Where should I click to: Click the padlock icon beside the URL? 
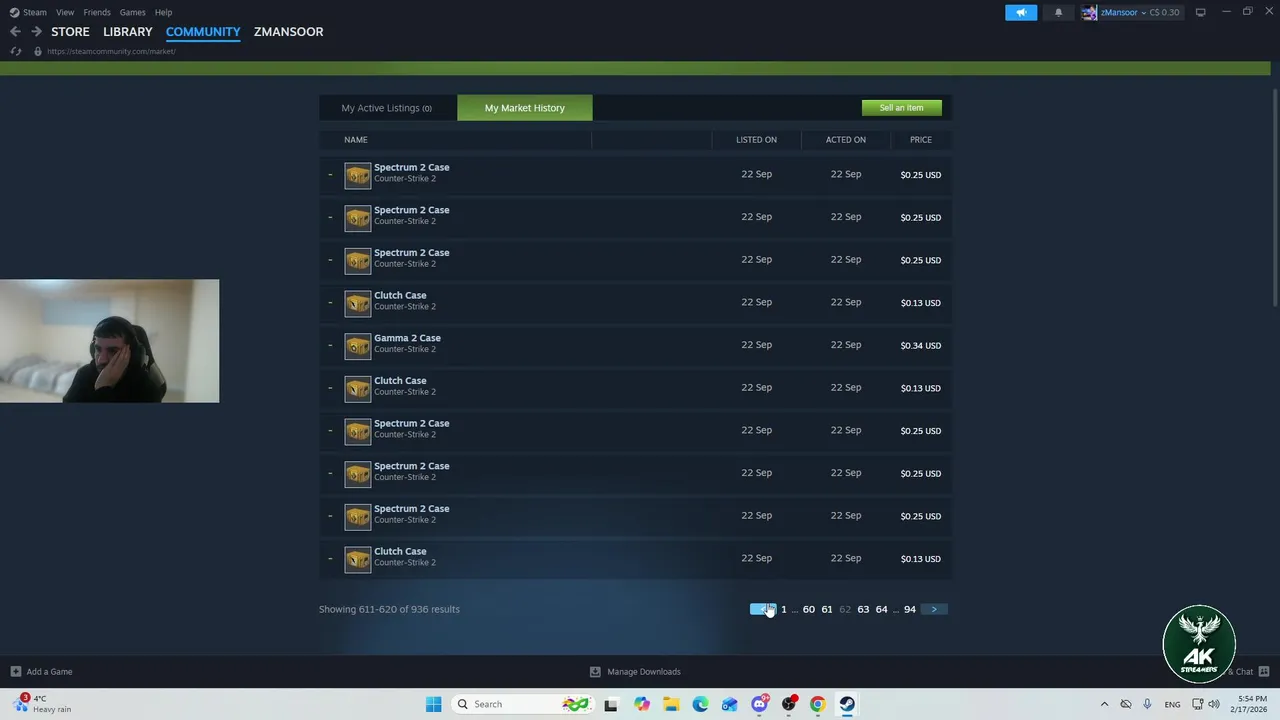[38, 51]
